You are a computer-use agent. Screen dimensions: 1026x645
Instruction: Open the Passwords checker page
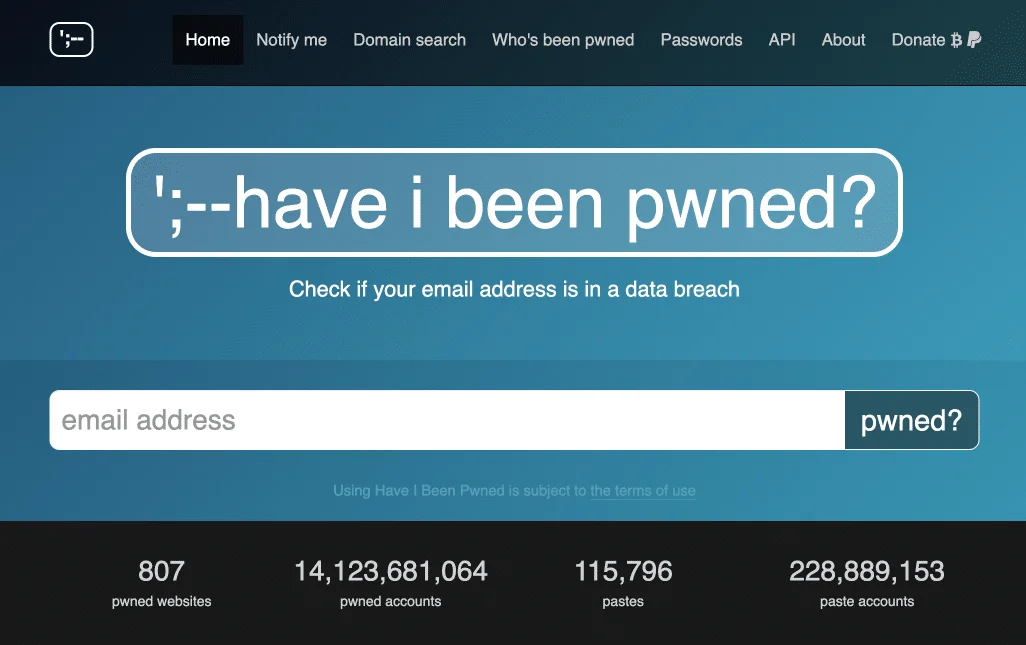701,40
